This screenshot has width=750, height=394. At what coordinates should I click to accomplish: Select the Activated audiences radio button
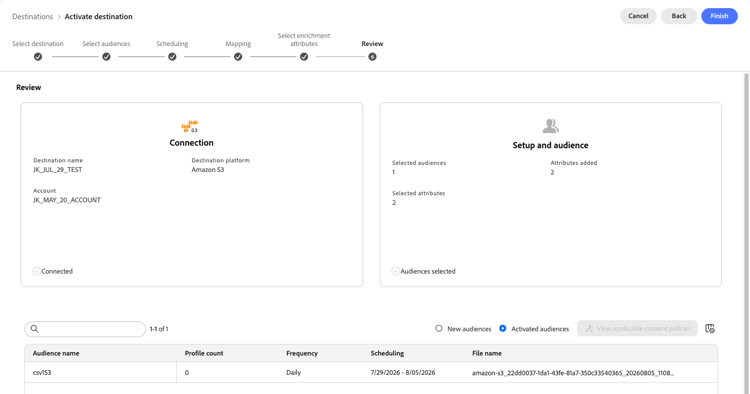(503, 328)
